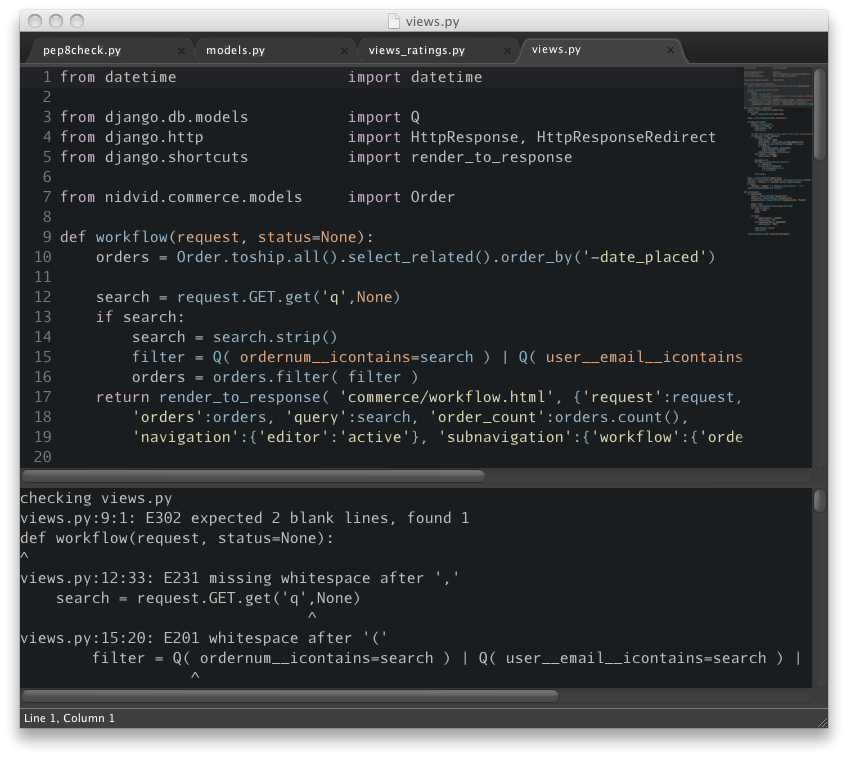Close the pep8check.py tab
Screen dimensions: 848x758
182,49
